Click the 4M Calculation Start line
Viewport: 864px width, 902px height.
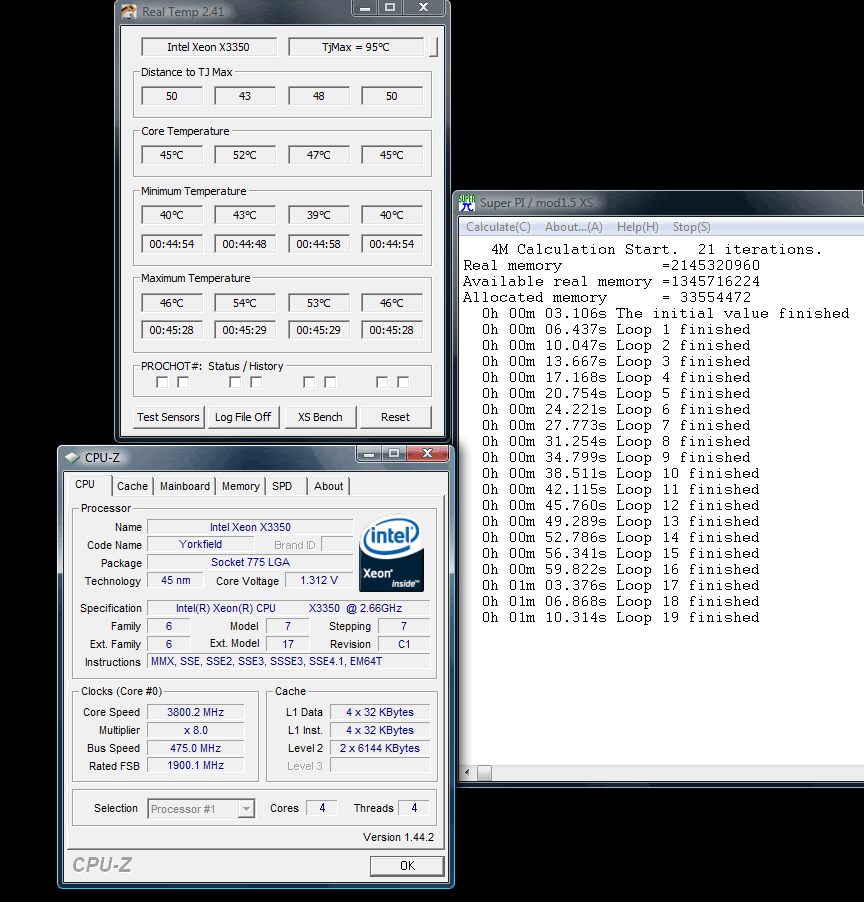pyautogui.click(x=656, y=250)
